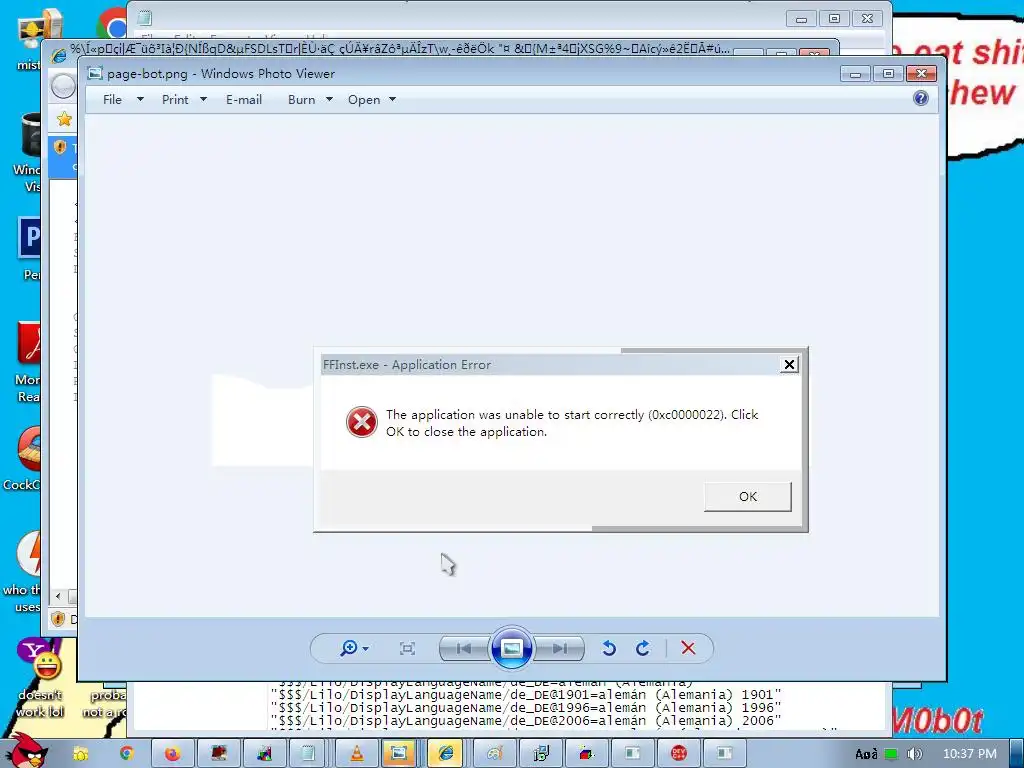This screenshot has height=768, width=1024.
Task: Expand the Open dropdown arrow
Action: click(392, 99)
